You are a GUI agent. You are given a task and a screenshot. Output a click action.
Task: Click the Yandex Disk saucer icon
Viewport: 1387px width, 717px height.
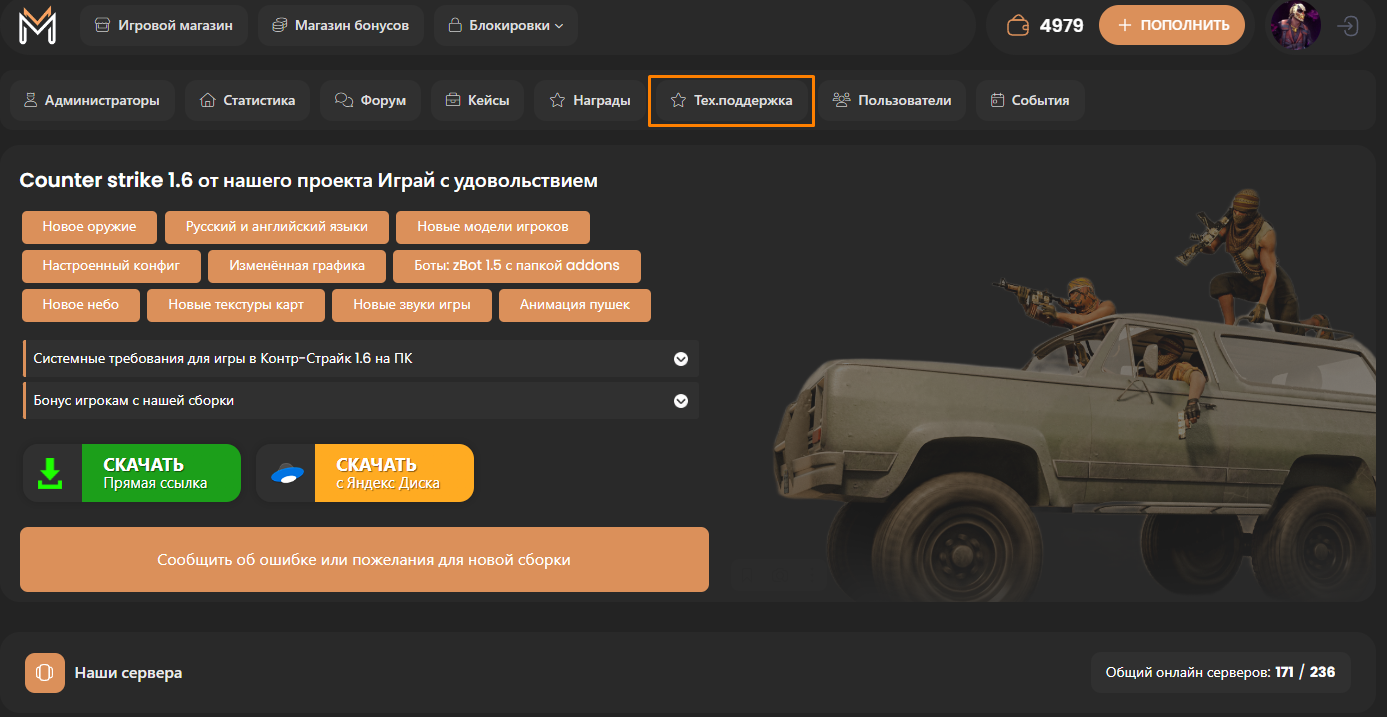287,473
